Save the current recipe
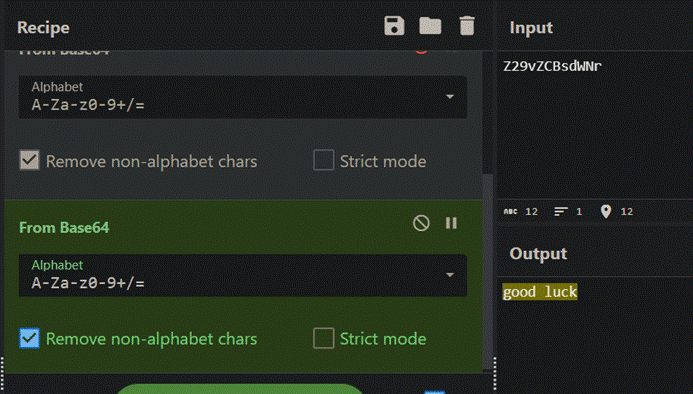Screen dimensions: 693x394 pyautogui.click(x=394, y=26)
